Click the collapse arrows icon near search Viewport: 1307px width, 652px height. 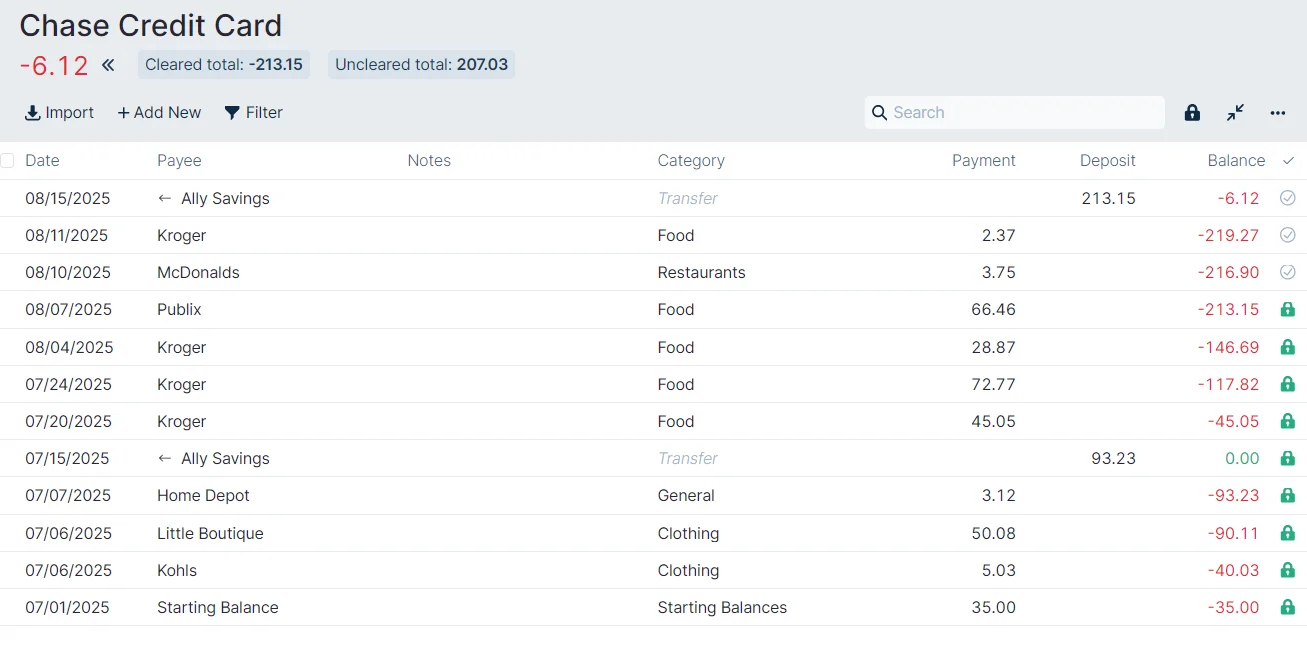1236,113
